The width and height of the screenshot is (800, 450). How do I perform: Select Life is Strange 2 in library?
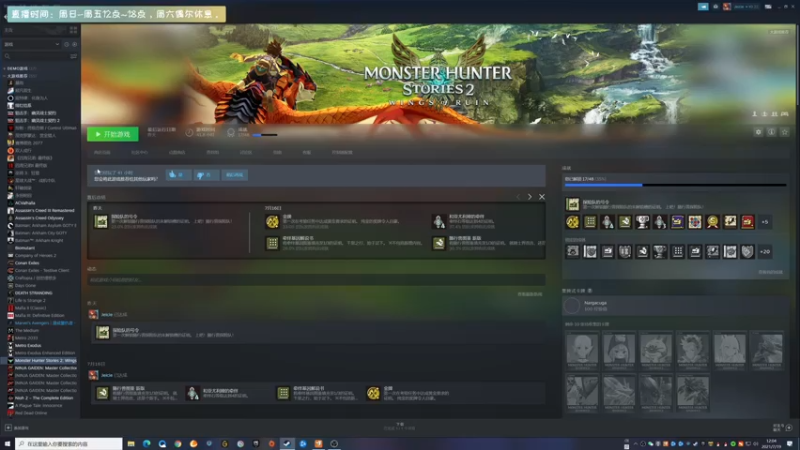[30, 301]
